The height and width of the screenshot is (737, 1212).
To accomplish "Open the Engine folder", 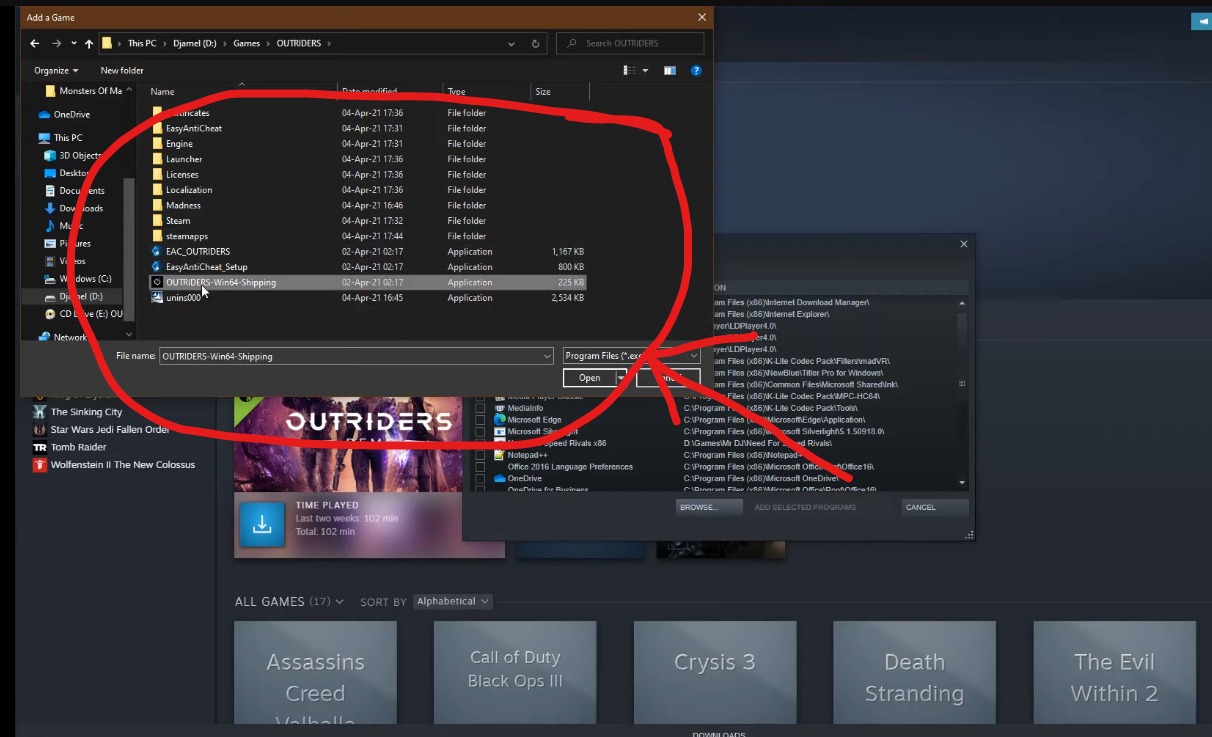I will tap(179, 144).
